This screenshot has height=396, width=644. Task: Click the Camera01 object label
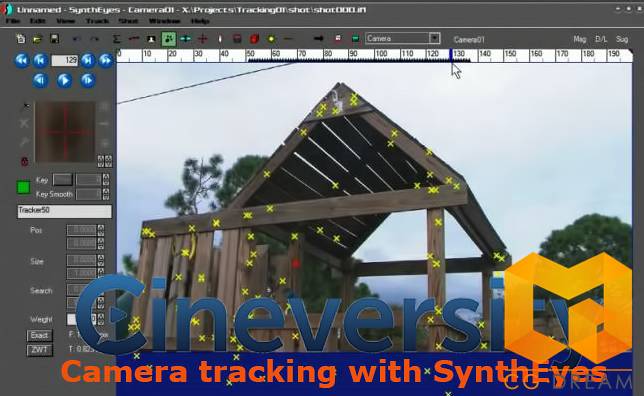pos(469,40)
